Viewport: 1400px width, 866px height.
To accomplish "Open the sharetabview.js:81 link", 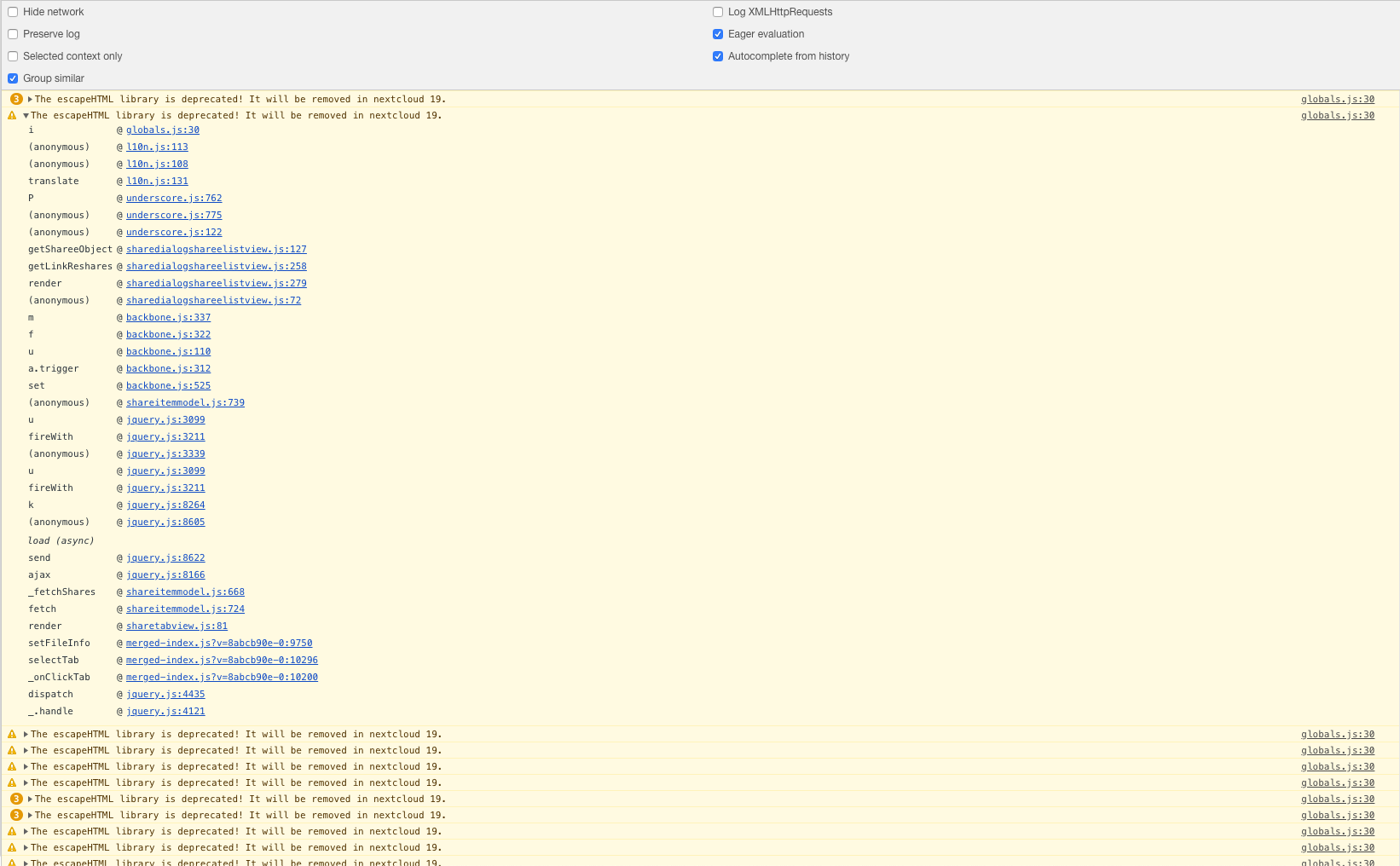I will 176,626.
